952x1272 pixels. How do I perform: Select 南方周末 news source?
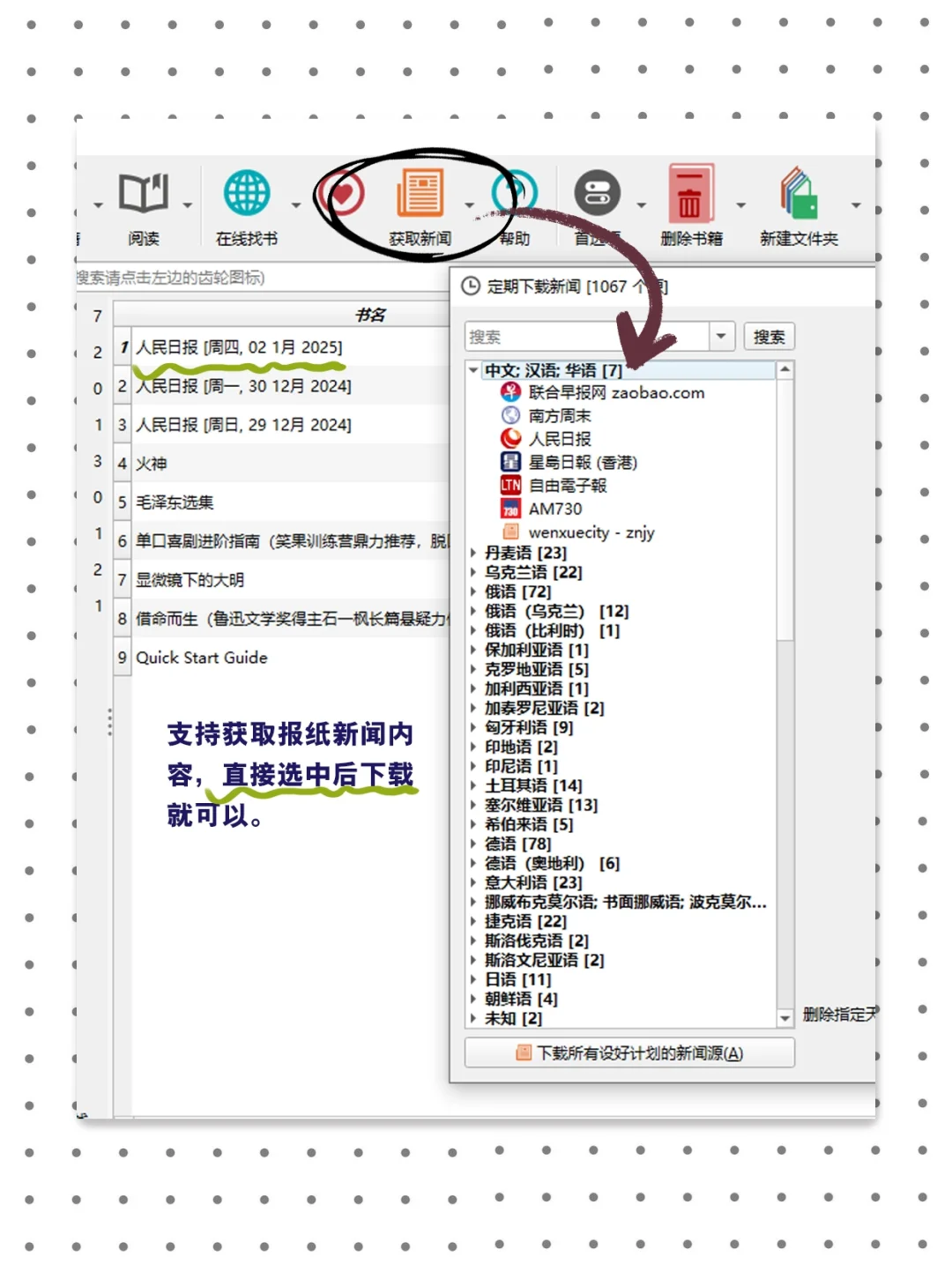[x=547, y=415]
